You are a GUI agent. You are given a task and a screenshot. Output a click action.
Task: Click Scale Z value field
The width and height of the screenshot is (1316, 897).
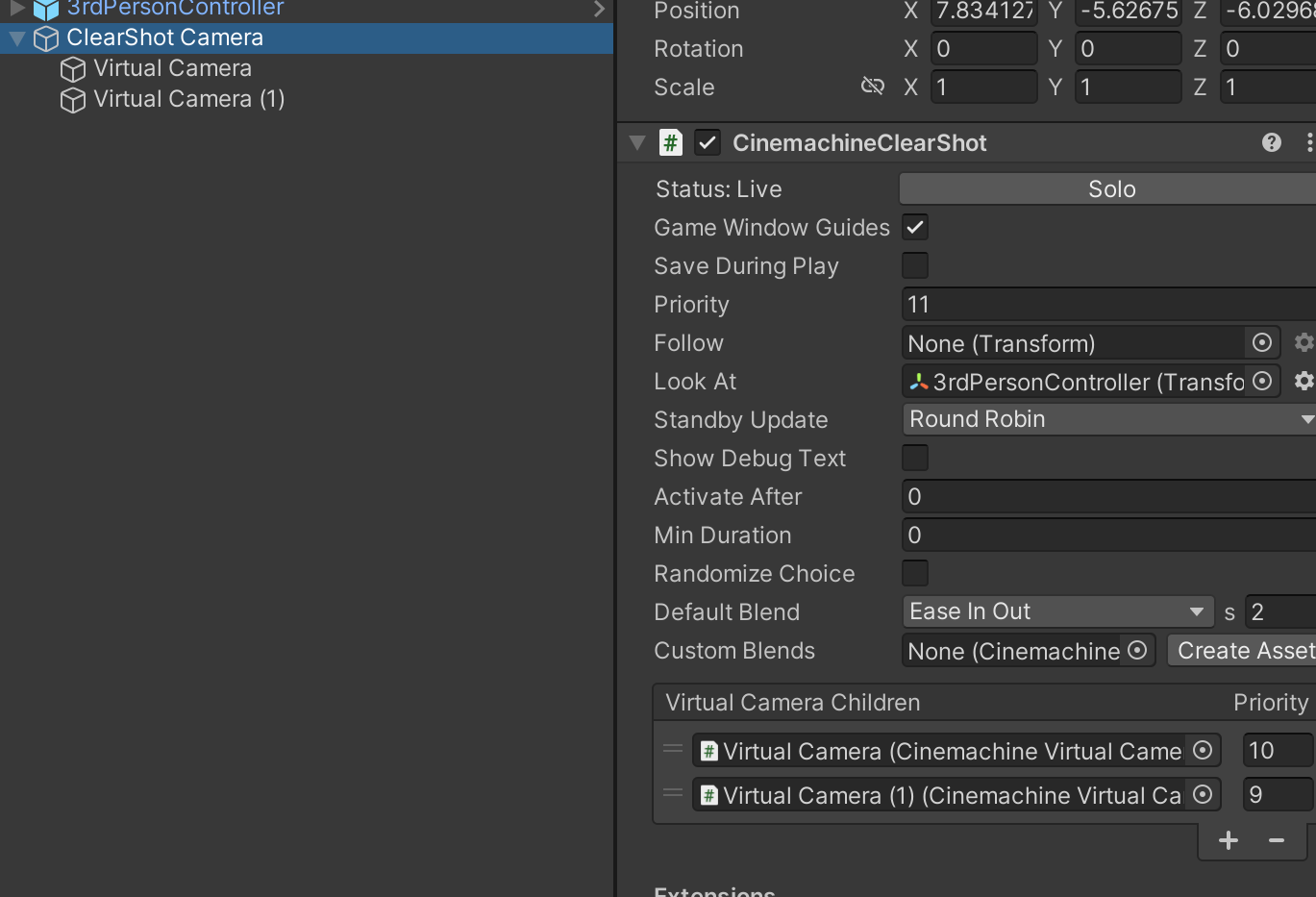tap(1268, 87)
